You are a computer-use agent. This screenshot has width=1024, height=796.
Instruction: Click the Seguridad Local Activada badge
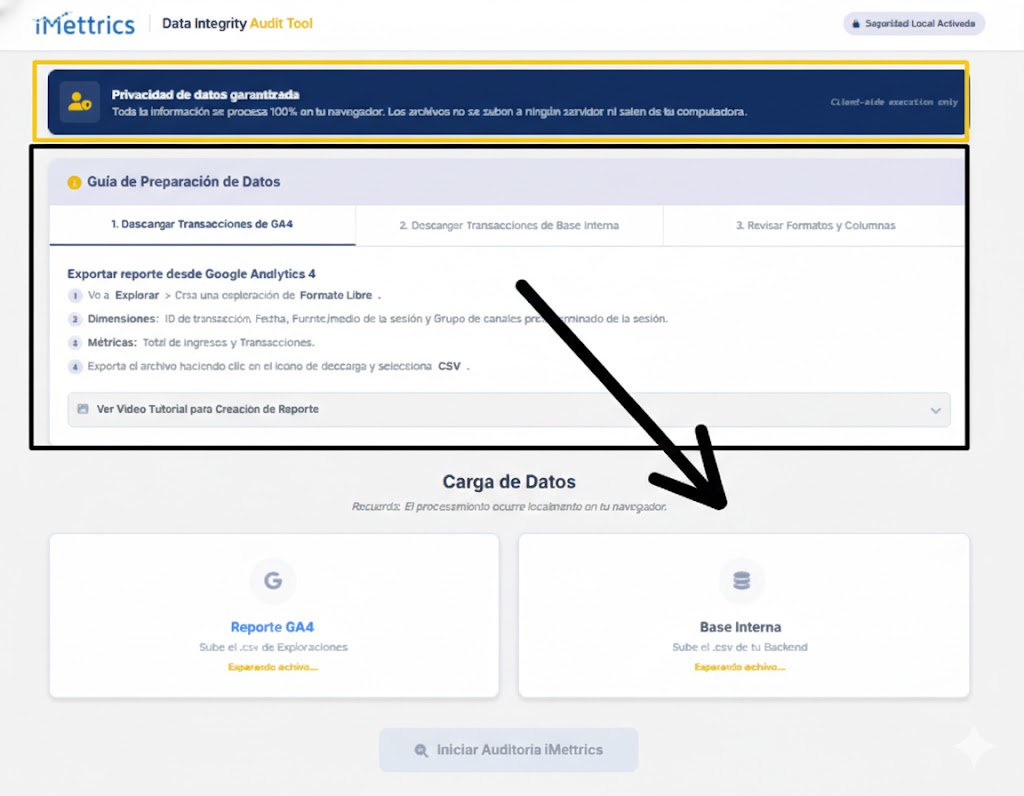coord(914,24)
